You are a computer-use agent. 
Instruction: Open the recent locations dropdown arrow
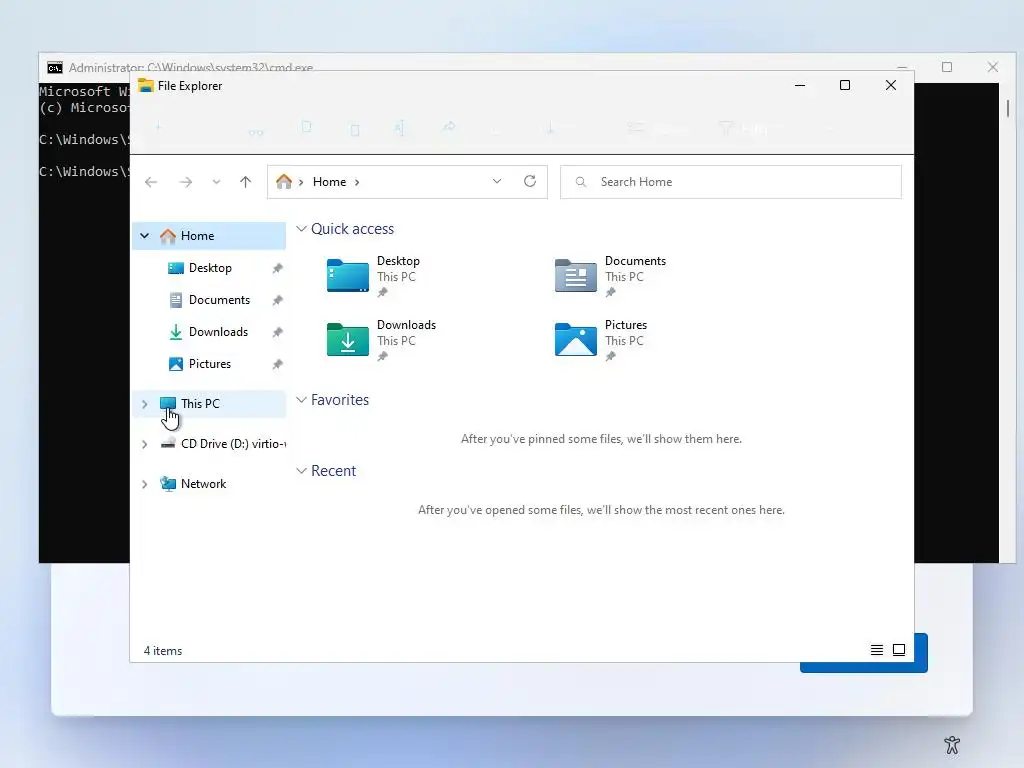click(216, 182)
